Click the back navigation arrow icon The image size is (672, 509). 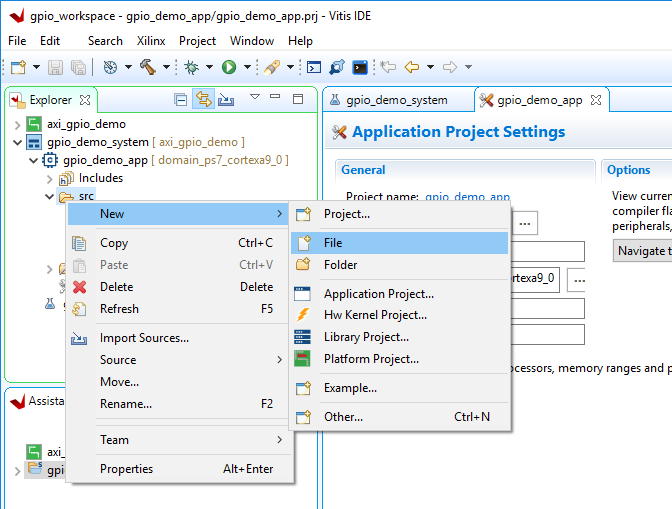411,67
